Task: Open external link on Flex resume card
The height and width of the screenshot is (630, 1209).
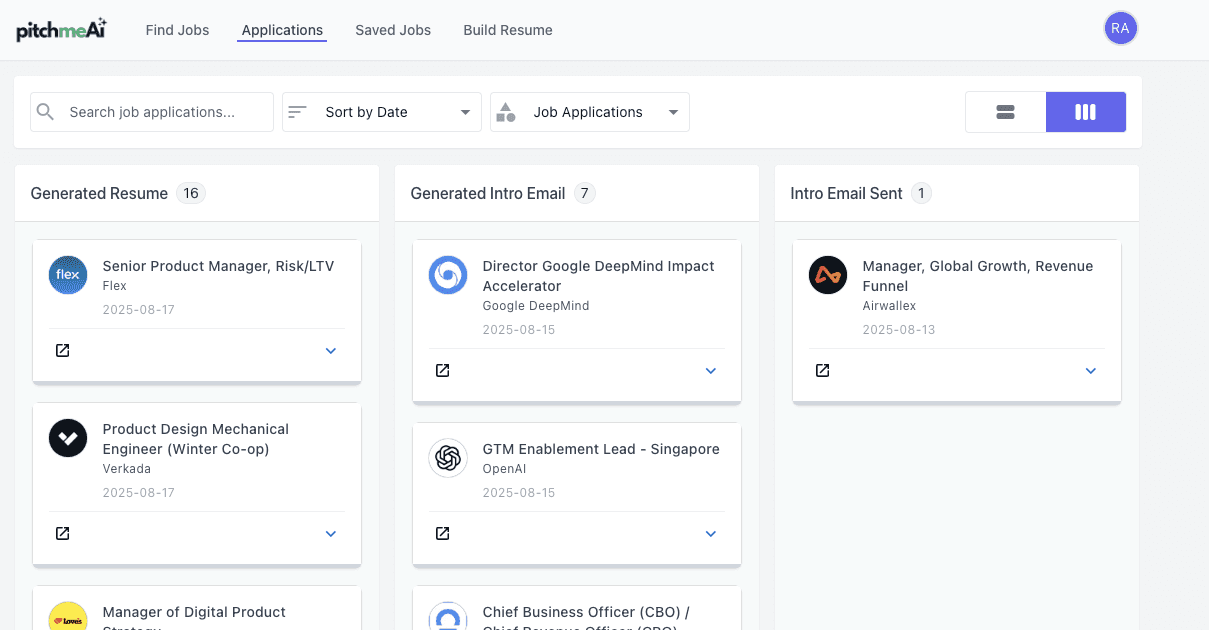Action: coord(62,350)
